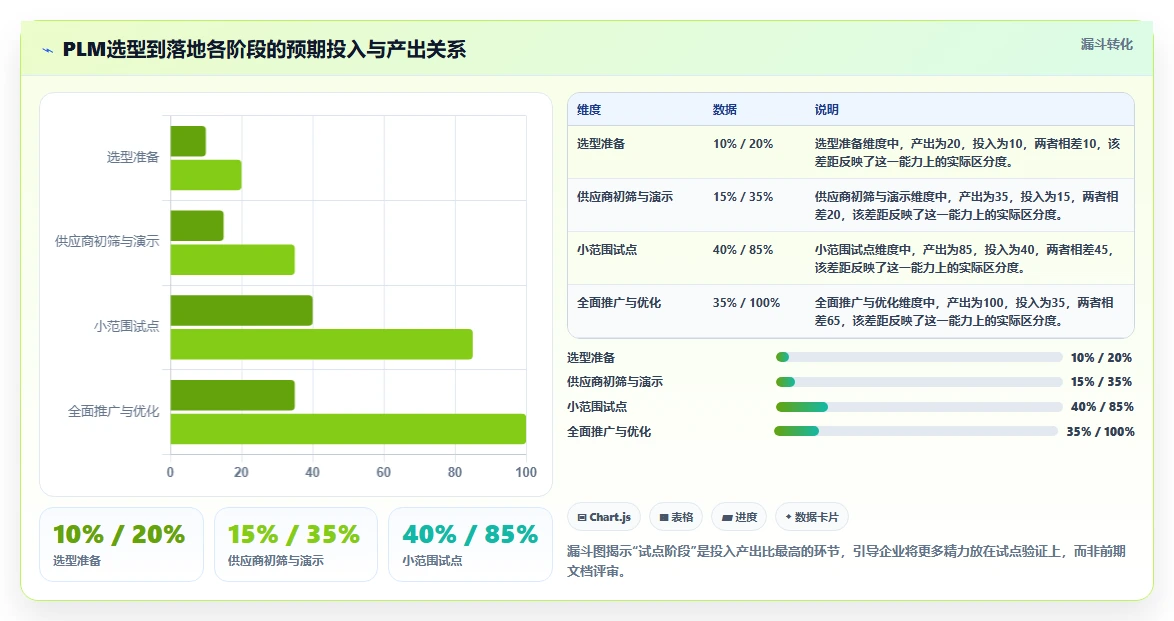
Task: Click the 选型准备 label in the progress list
Action: 591,358
